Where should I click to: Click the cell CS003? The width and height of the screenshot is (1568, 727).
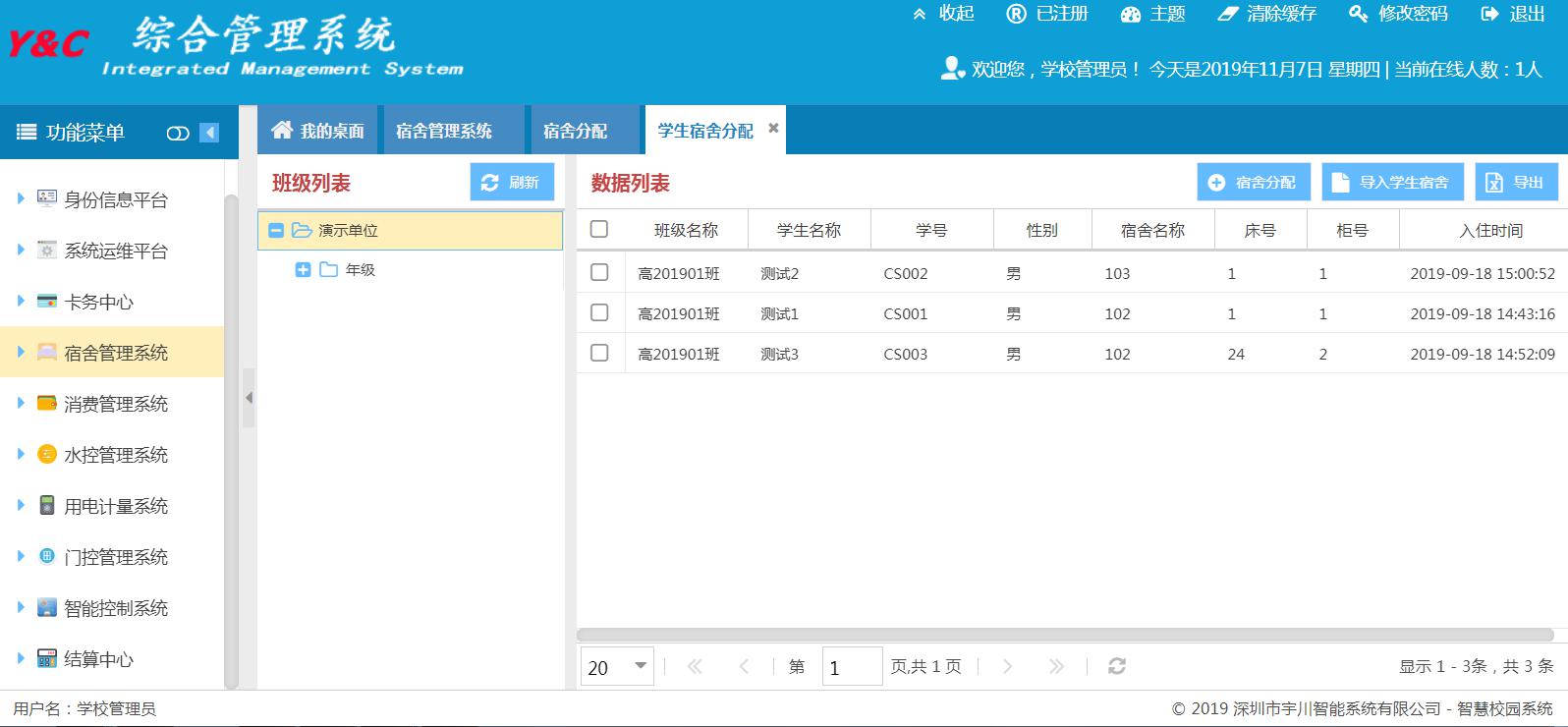click(906, 354)
